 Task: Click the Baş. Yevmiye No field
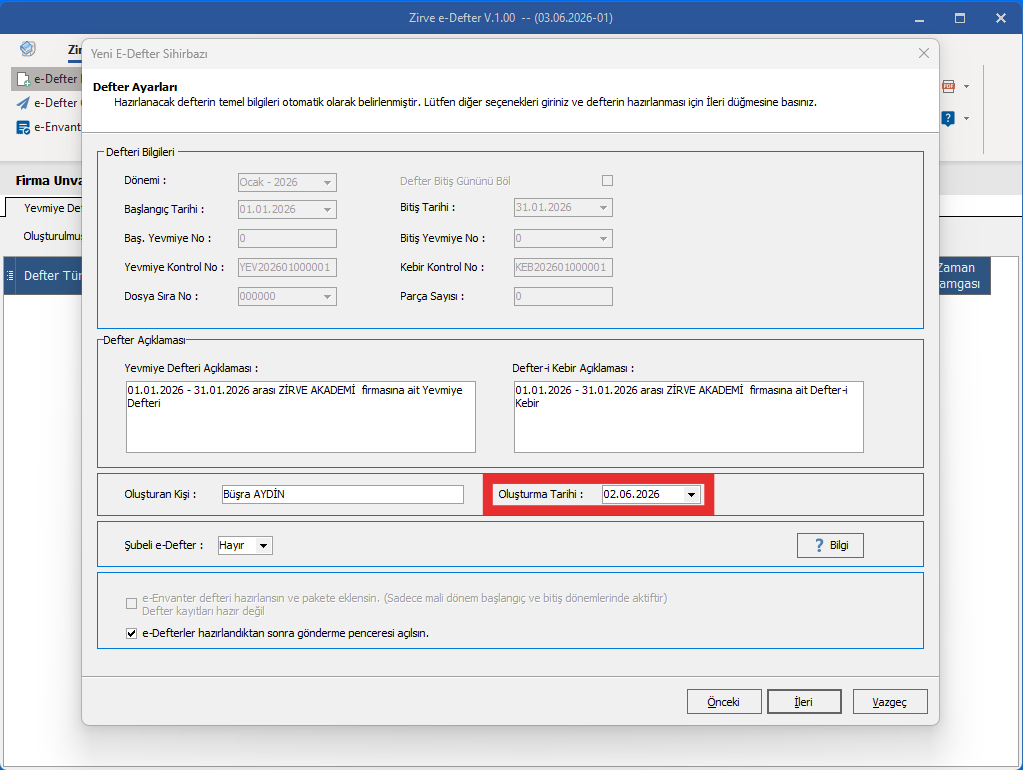click(x=287, y=239)
